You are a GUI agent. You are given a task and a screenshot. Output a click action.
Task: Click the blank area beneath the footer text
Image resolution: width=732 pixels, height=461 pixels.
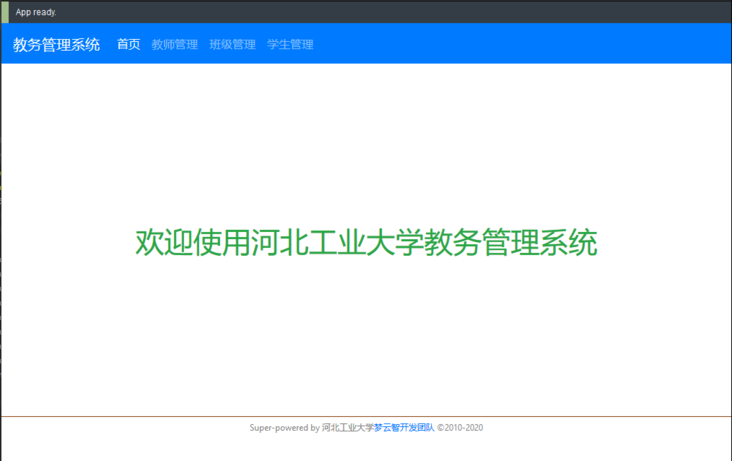pyautogui.click(x=366, y=448)
